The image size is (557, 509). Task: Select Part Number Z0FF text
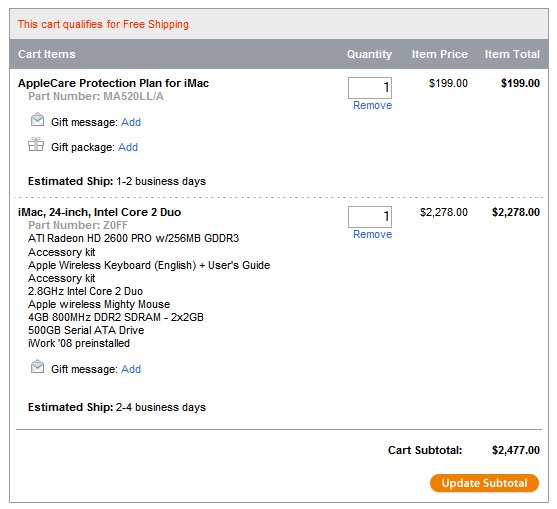click(x=78, y=225)
